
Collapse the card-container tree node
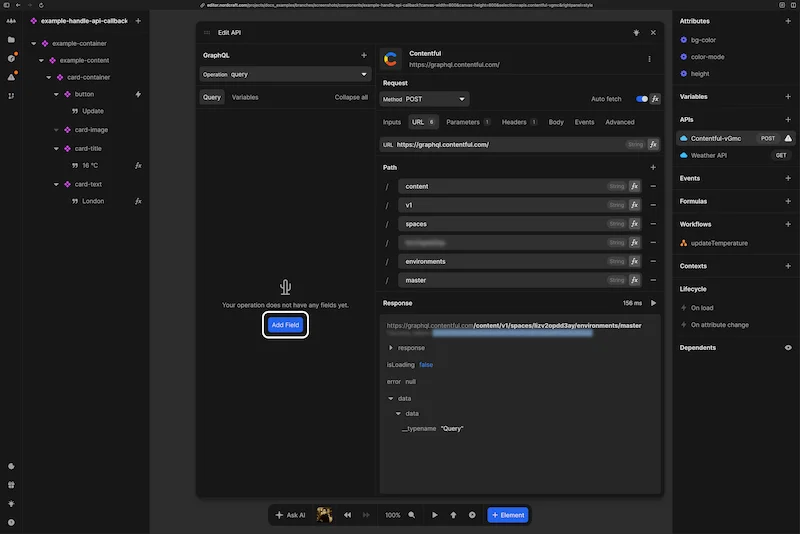pos(49,78)
